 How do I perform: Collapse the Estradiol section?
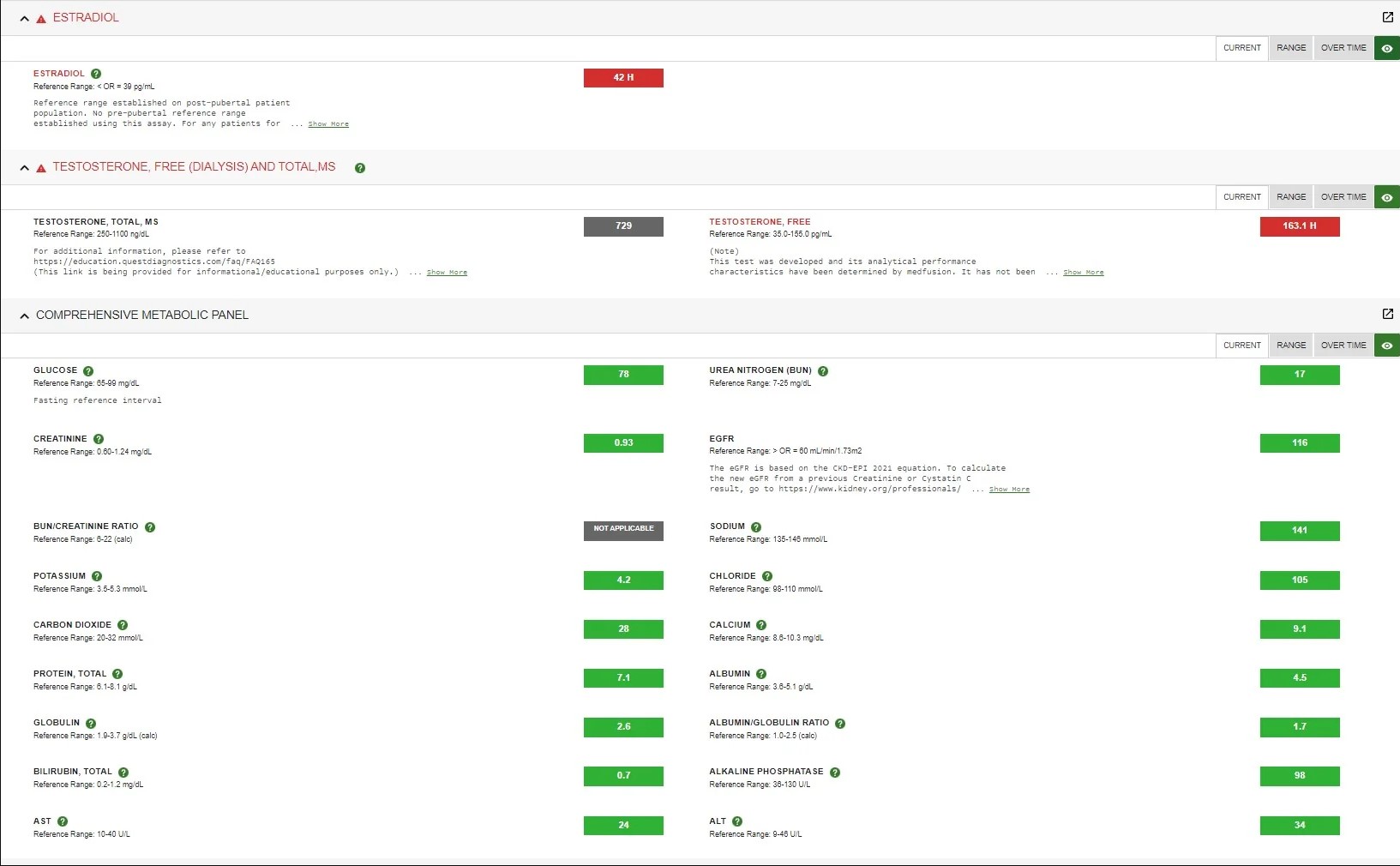[24, 18]
